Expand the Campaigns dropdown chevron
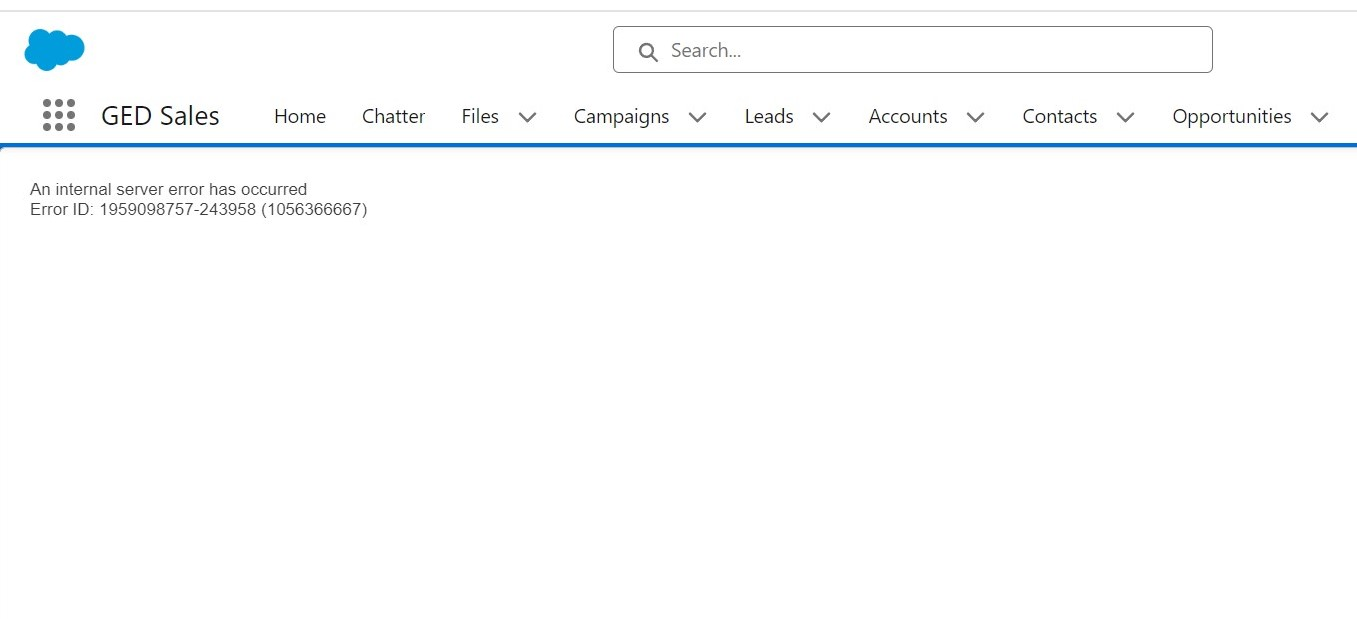The image size is (1357, 619). point(698,117)
